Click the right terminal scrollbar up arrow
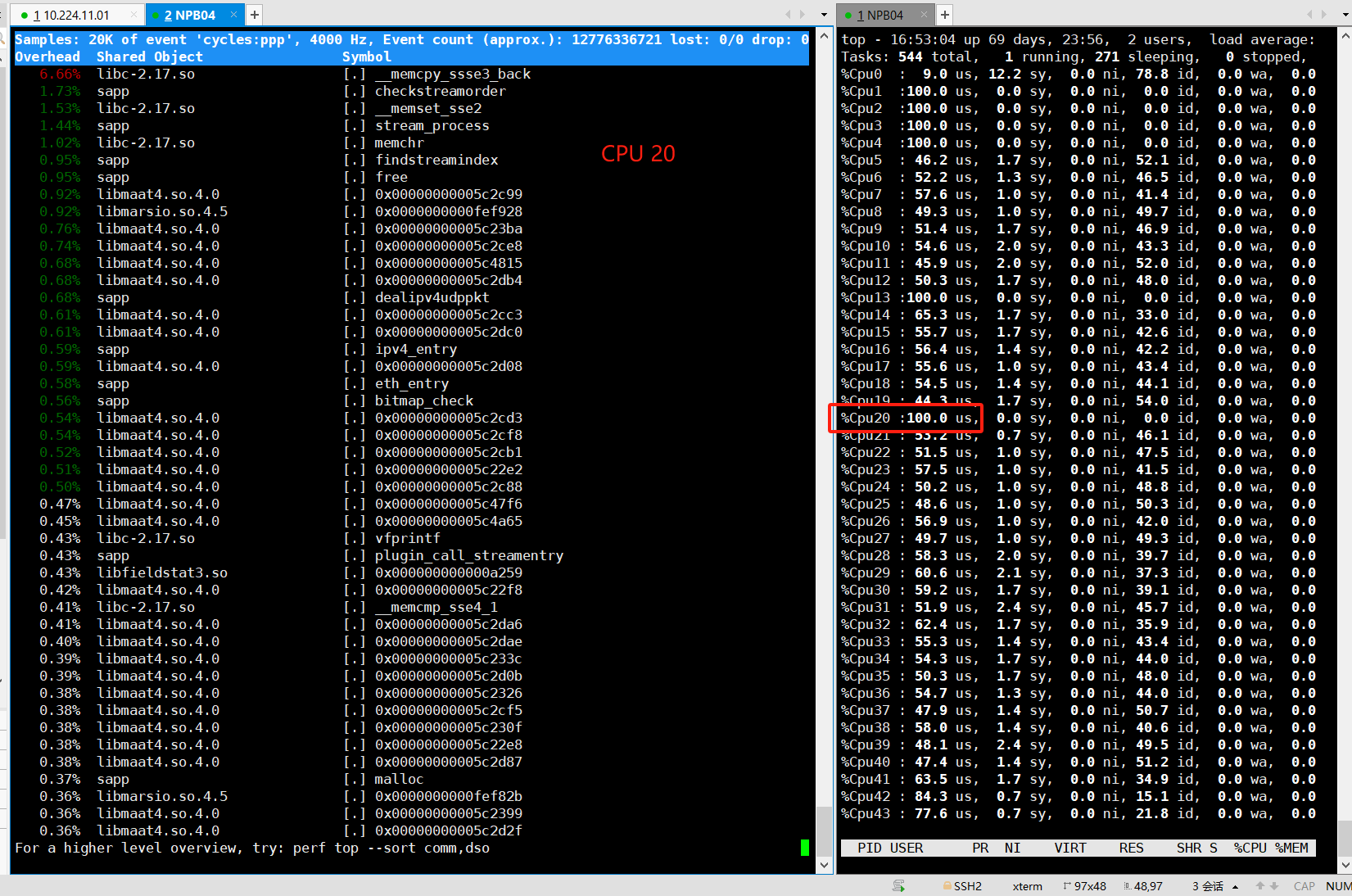 [1345, 35]
